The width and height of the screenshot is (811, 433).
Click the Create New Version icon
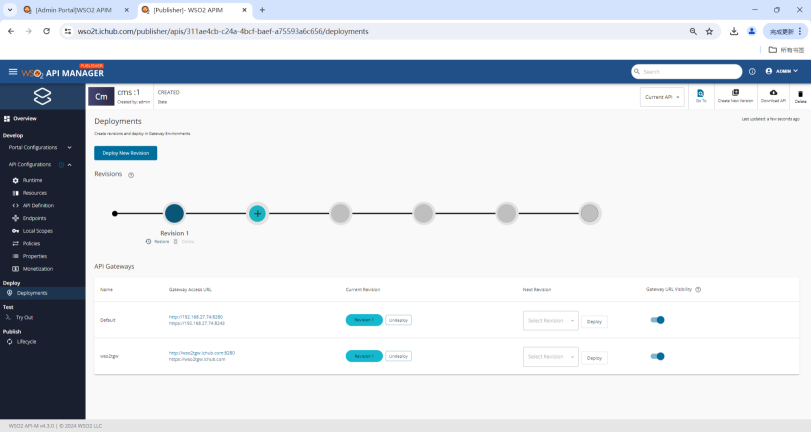coord(735,93)
